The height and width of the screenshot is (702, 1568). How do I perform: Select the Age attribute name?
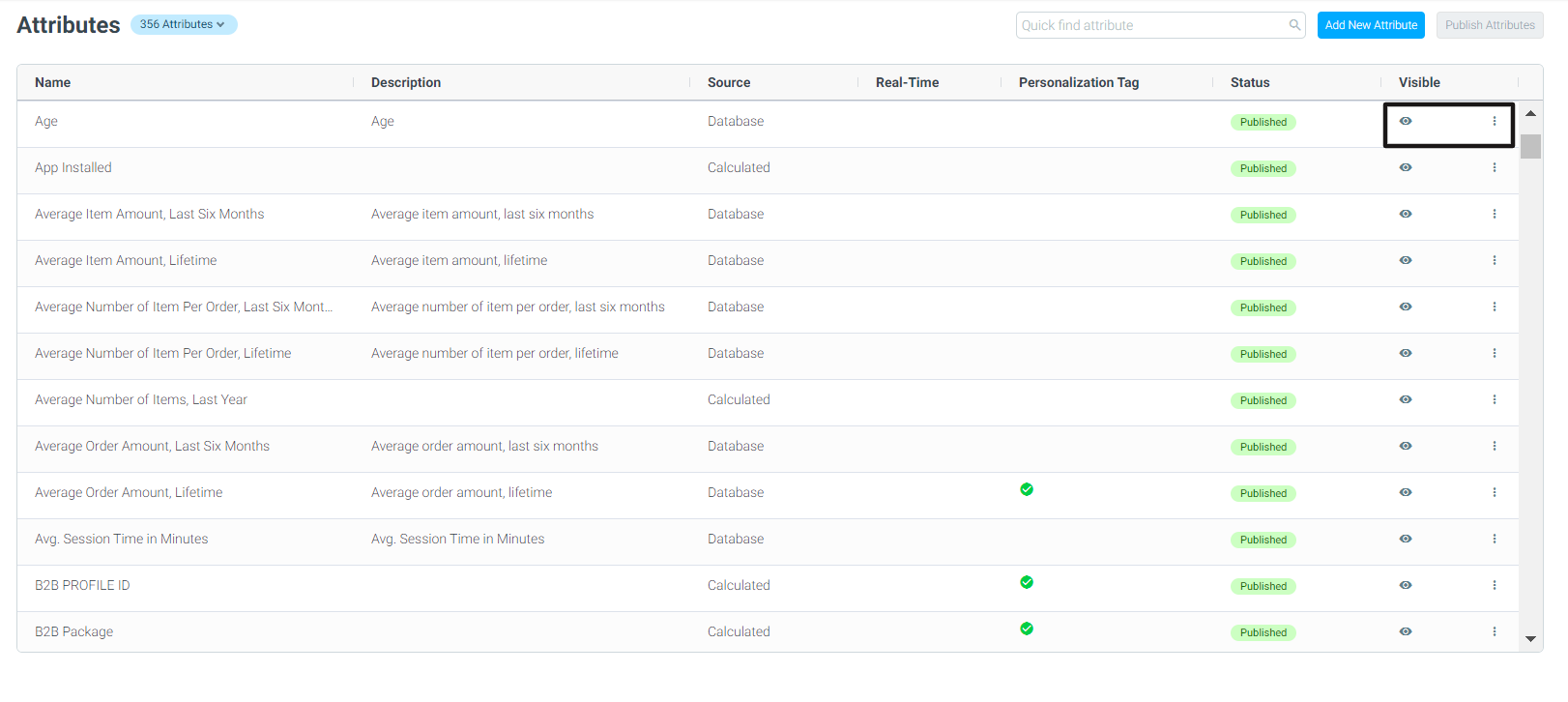tap(46, 121)
